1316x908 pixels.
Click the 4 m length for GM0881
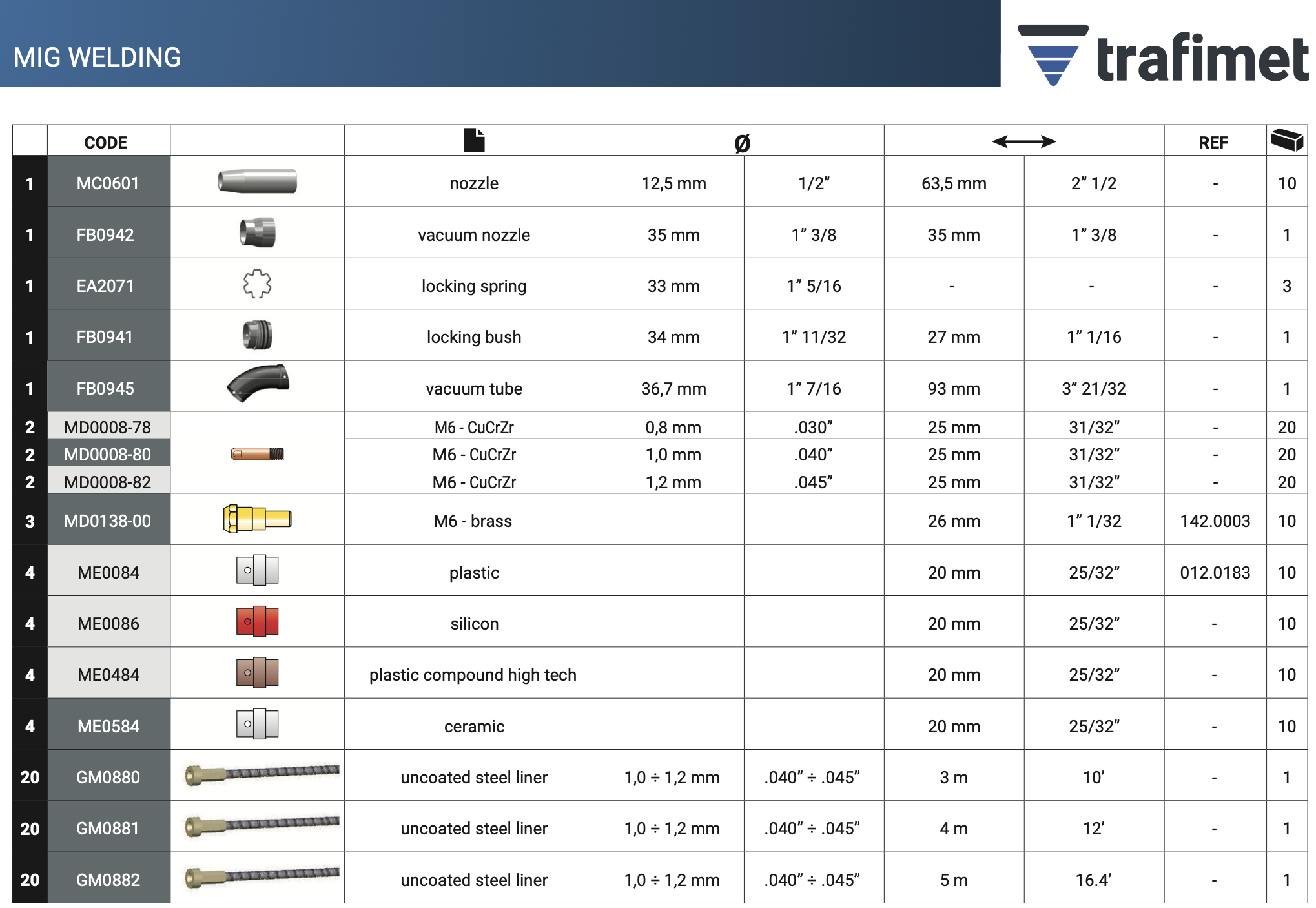click(x=954, y=829)
